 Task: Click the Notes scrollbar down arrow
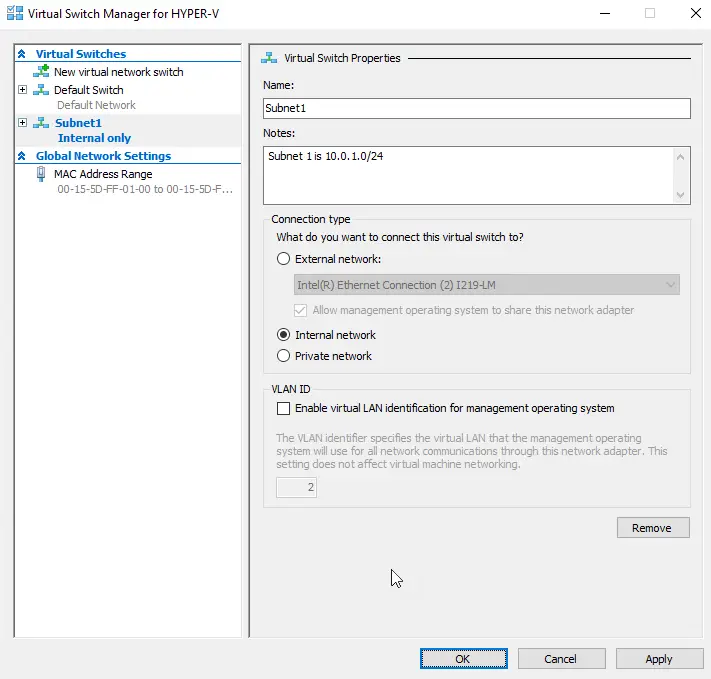pos(680,195)
